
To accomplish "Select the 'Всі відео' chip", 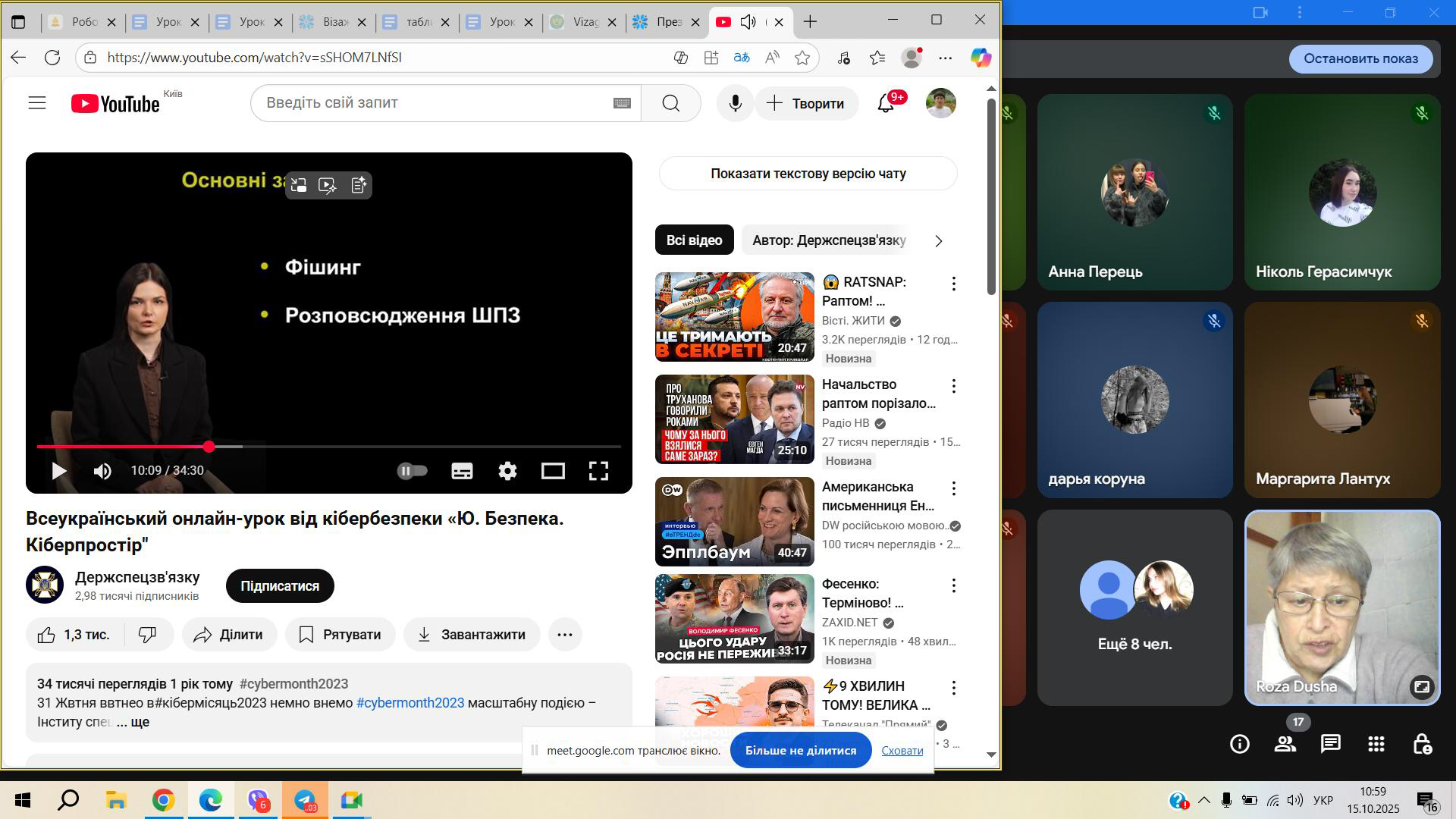I will [x=694, y=240].
